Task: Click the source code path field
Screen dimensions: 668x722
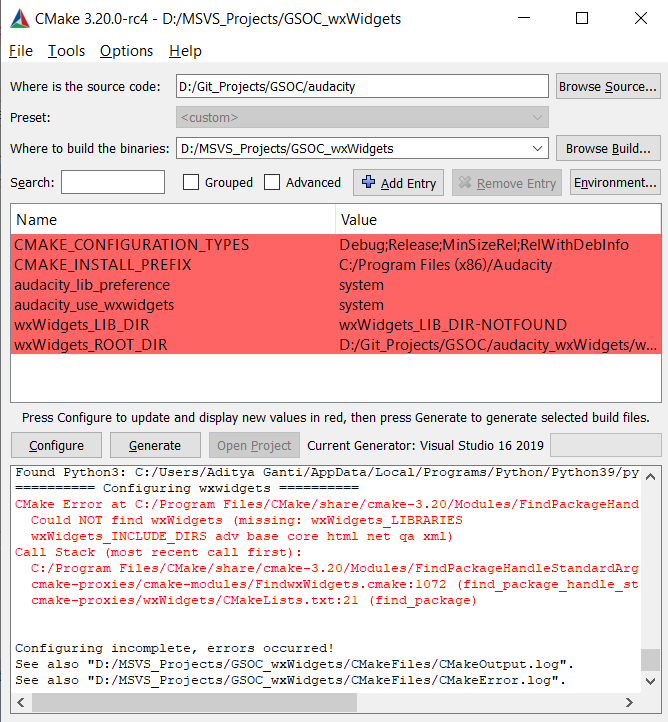Action: (x=362, y=86)
